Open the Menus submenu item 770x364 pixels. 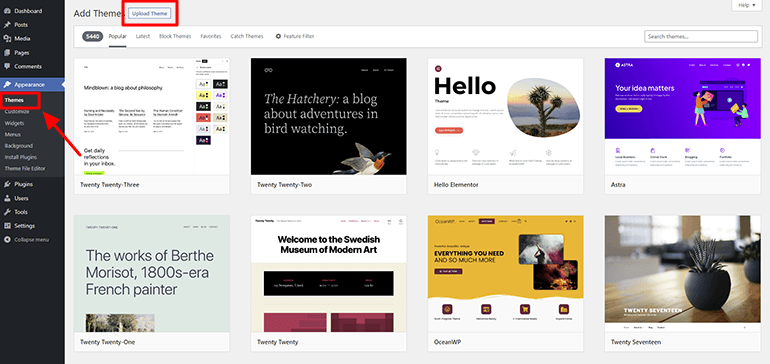click(x=13, y=135)
